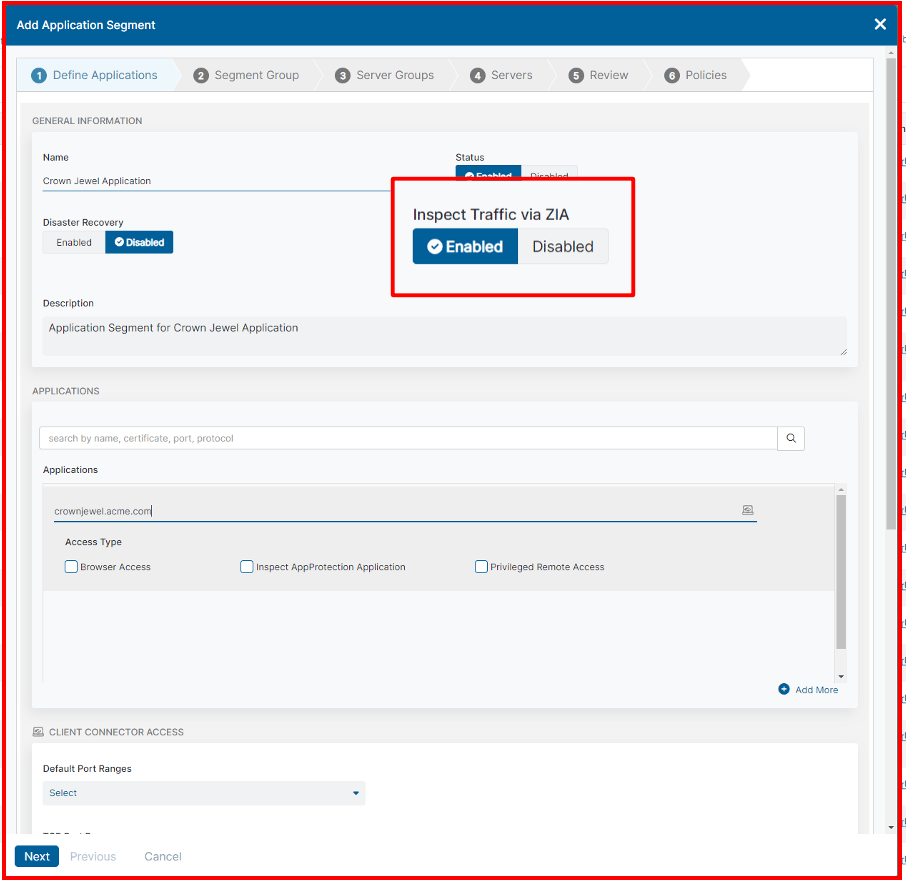
Task: Check Inspect AppProtection Application option
Action: click(247, 567)
